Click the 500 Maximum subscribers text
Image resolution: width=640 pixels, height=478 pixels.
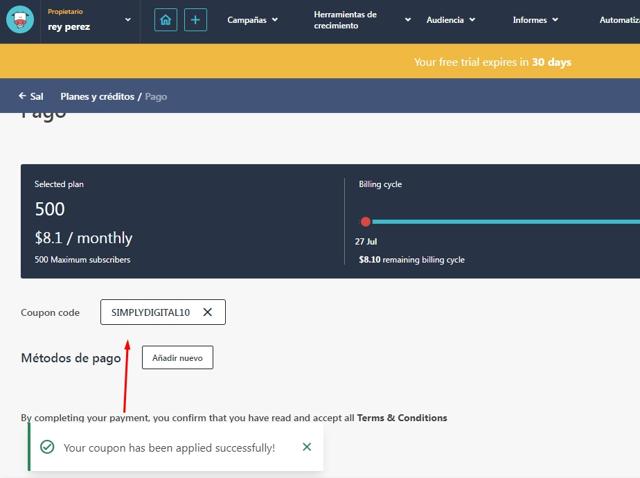[82, 260]
